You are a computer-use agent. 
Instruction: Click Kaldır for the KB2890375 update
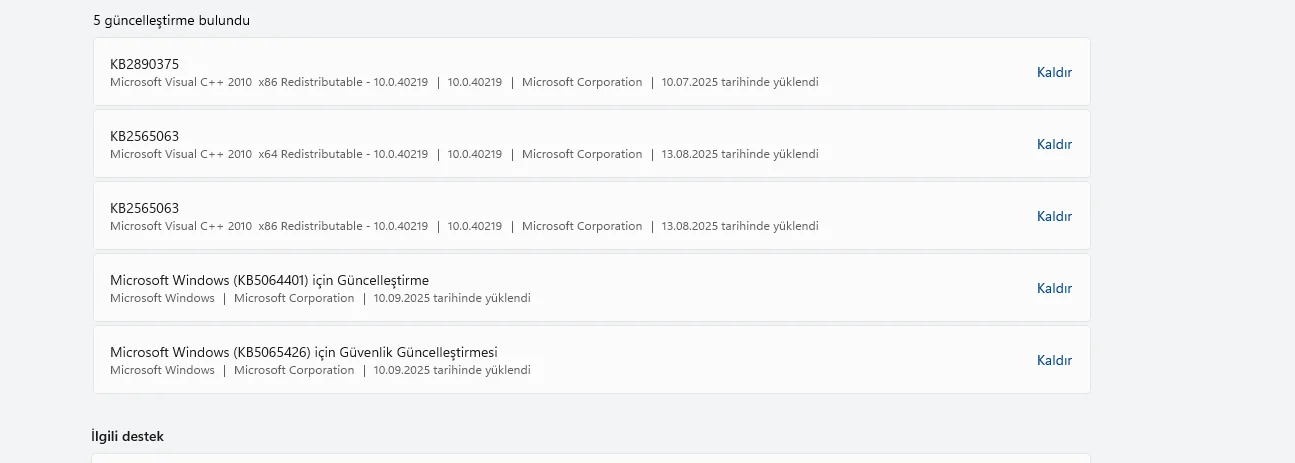[x=1054, y=72]
